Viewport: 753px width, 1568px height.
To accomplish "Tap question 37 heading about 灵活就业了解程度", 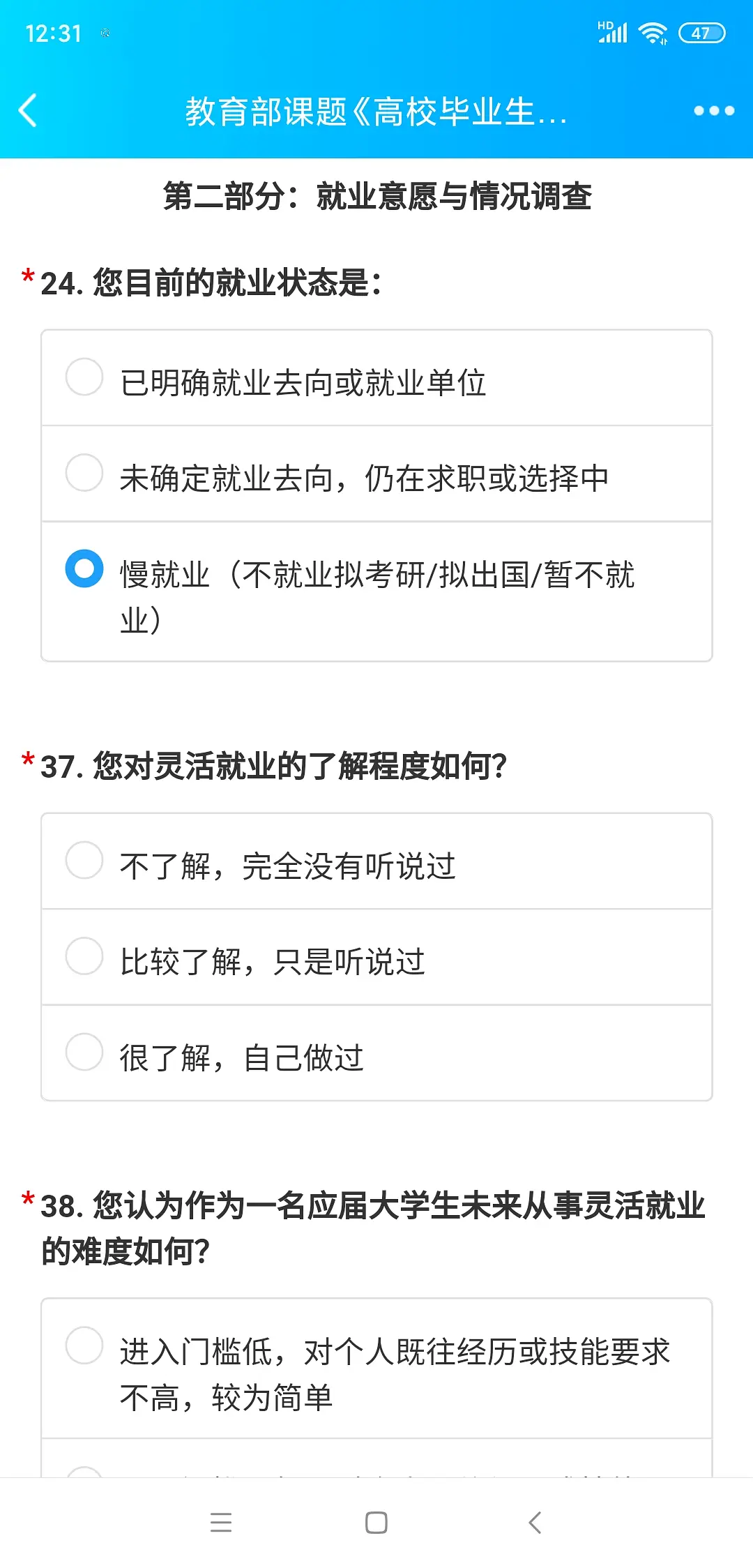I will pos(273,767).
